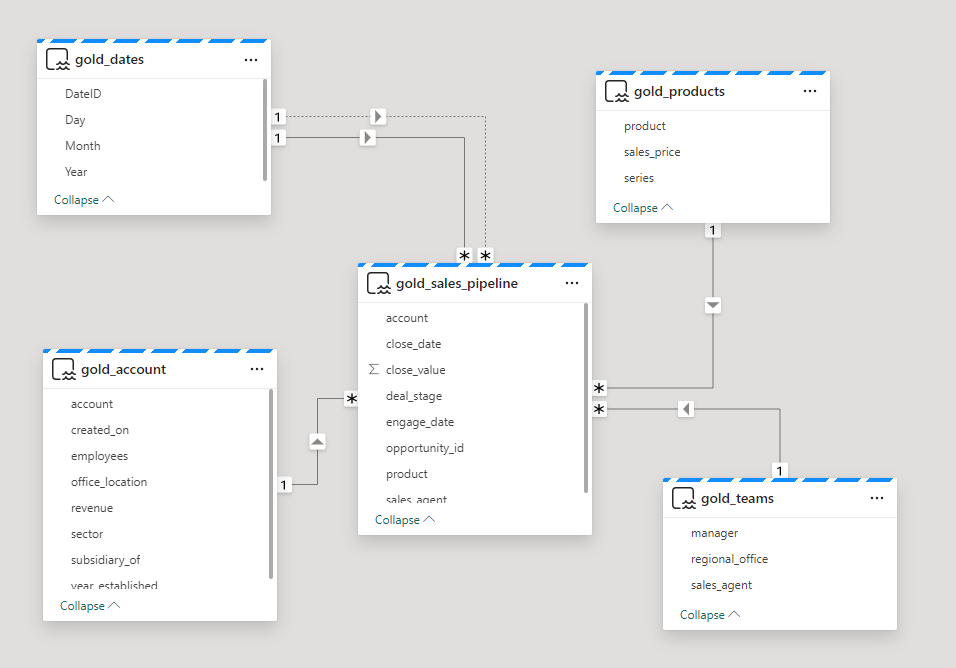Click filter direction arrow on gold_teams relationship
Image resolution: width=956 pixels, height=668 pixels.
(x=685, y=409)
